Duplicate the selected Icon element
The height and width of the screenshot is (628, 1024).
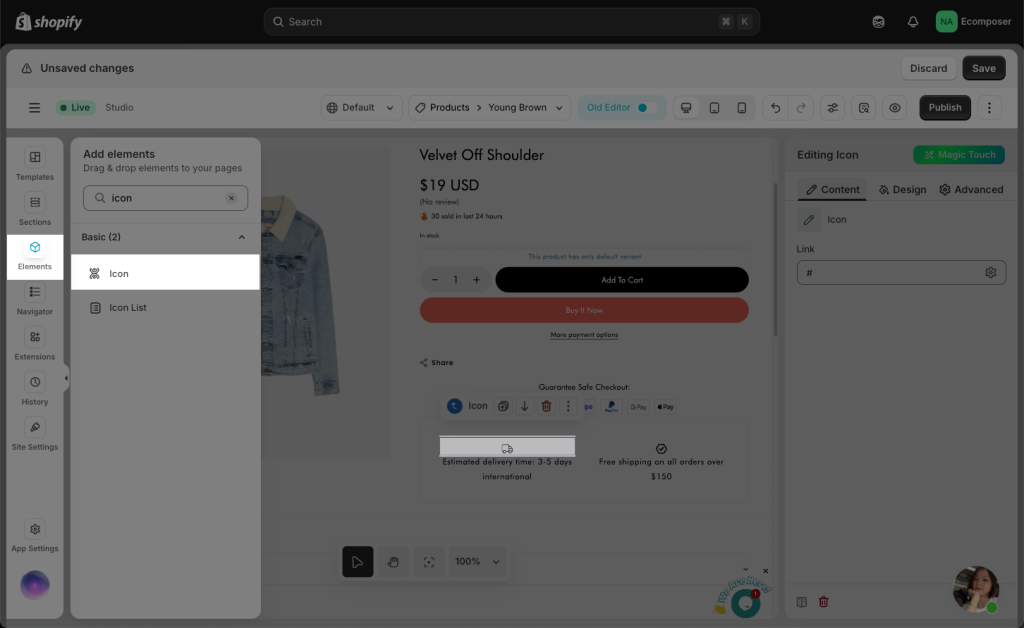[503, 406]
